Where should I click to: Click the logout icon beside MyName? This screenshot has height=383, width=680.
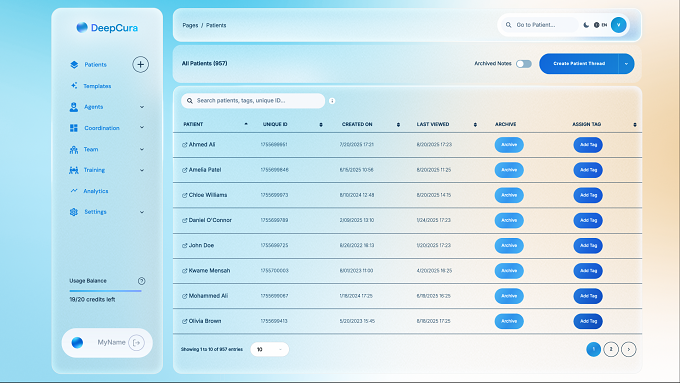coord(137,343)
